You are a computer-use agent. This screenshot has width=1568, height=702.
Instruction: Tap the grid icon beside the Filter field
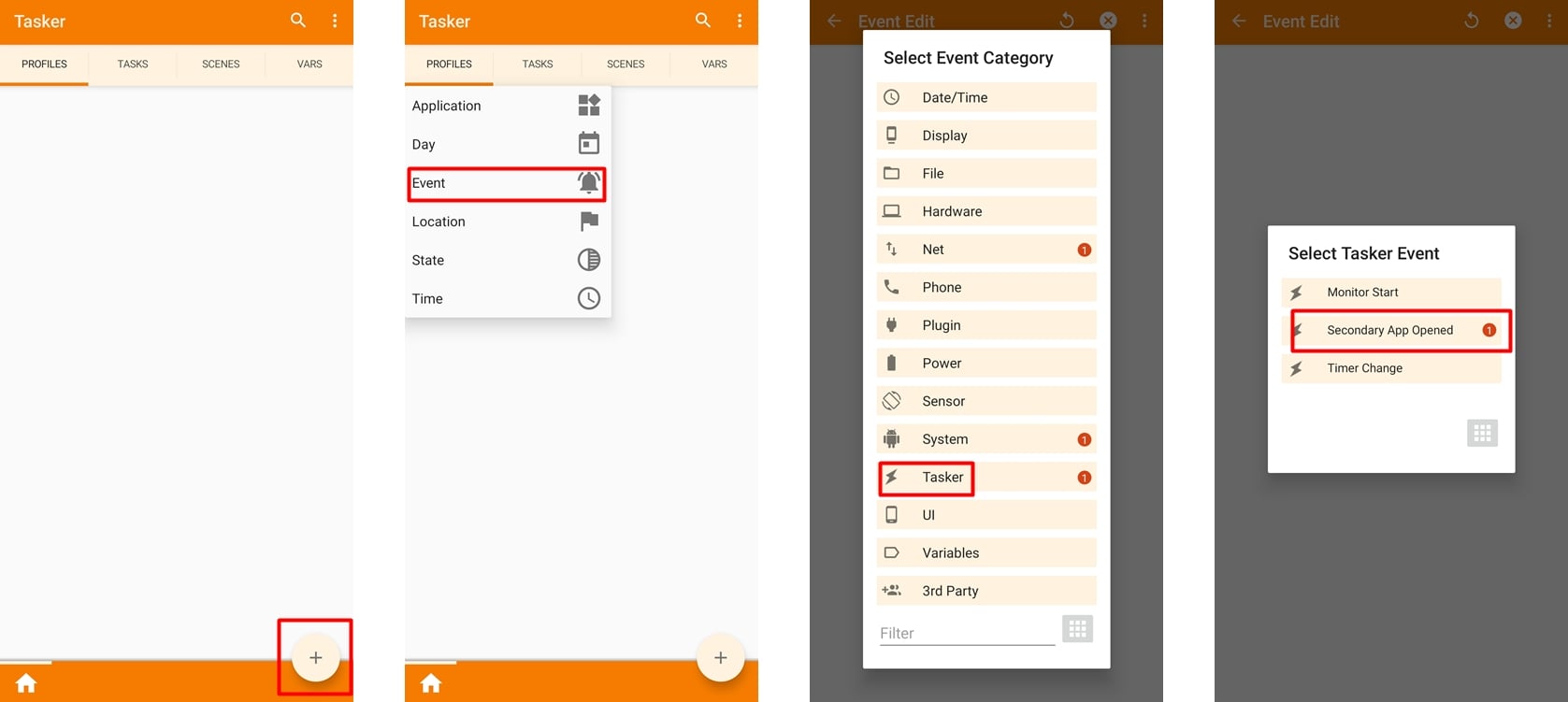[x=1077, y=629]
